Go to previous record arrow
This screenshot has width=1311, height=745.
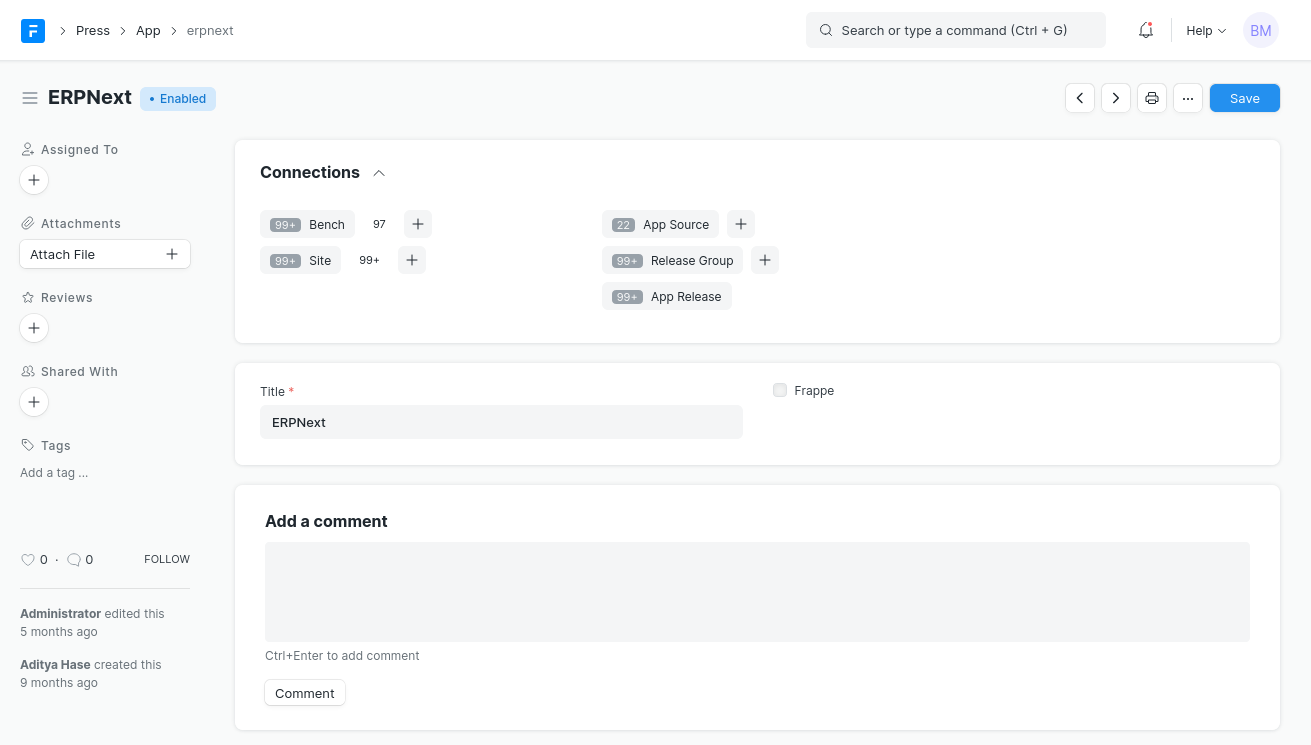tap(1080, 98)
